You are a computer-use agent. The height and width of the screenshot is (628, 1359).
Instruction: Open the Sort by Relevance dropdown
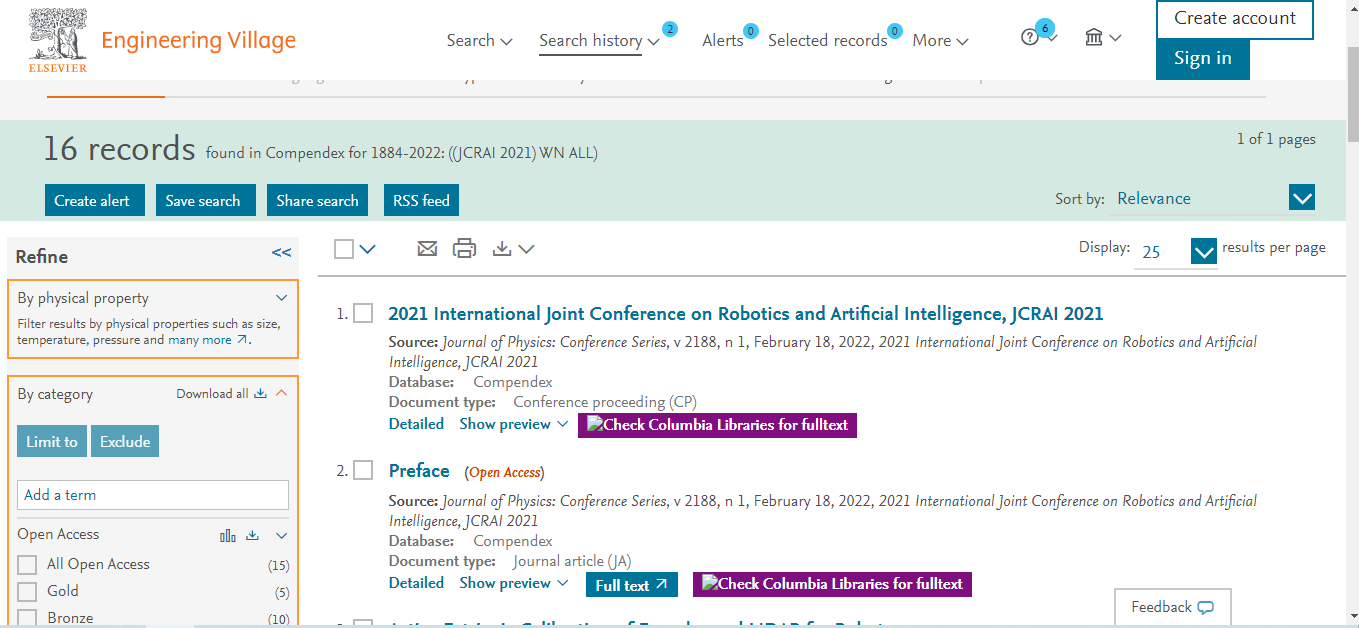(x=1301, y=198)
